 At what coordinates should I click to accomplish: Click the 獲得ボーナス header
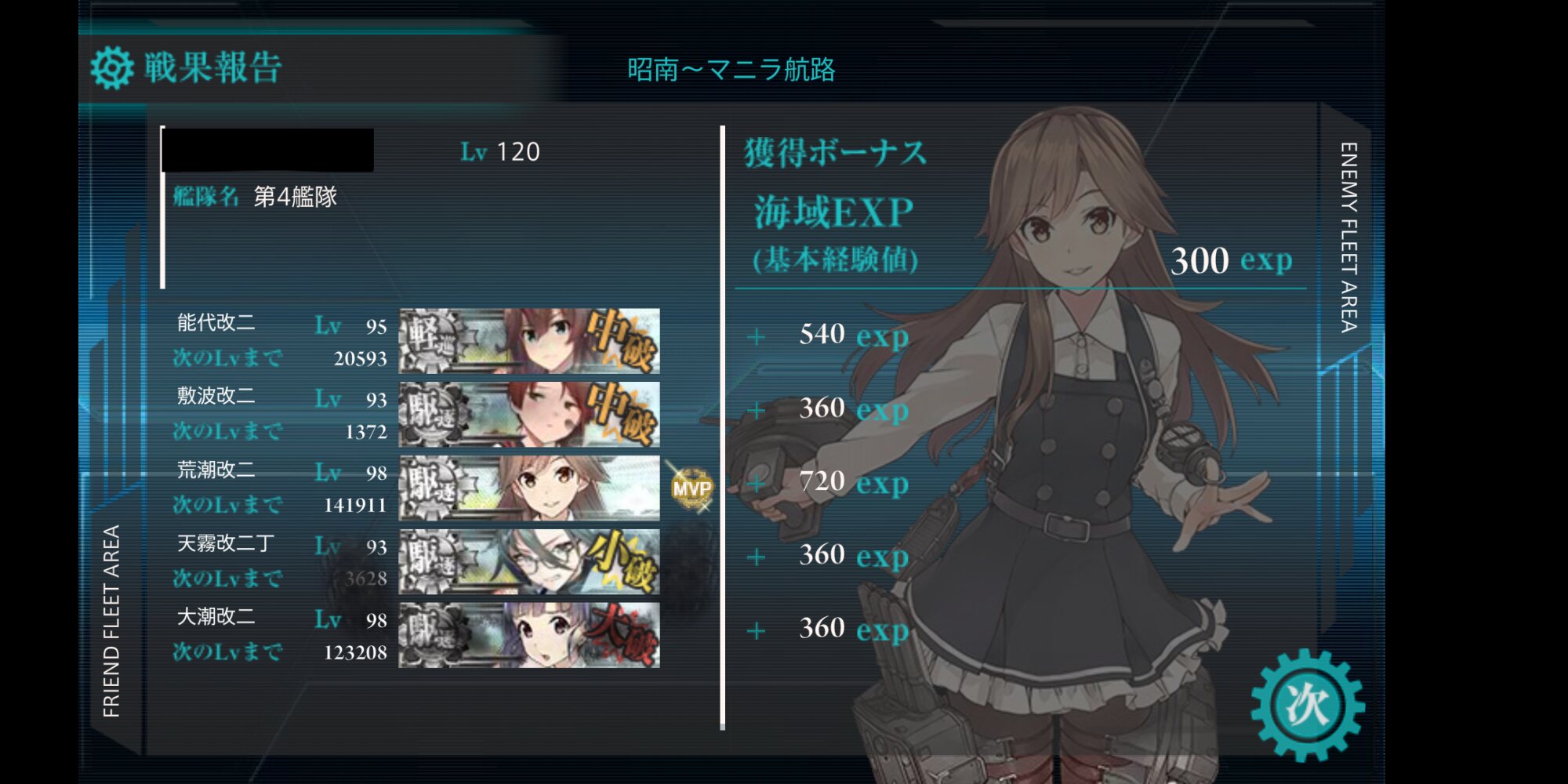(x=835, y=152)
